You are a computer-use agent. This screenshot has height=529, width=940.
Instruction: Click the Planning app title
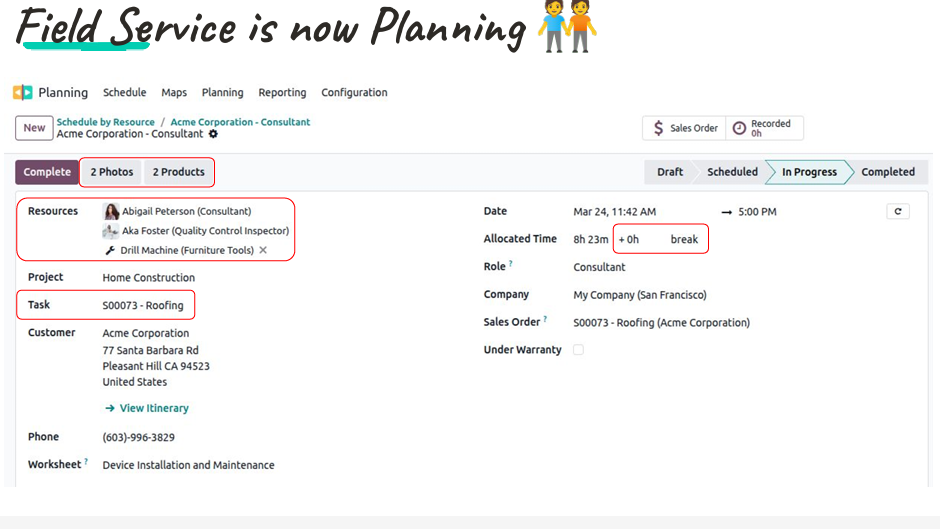pos(63,92)
